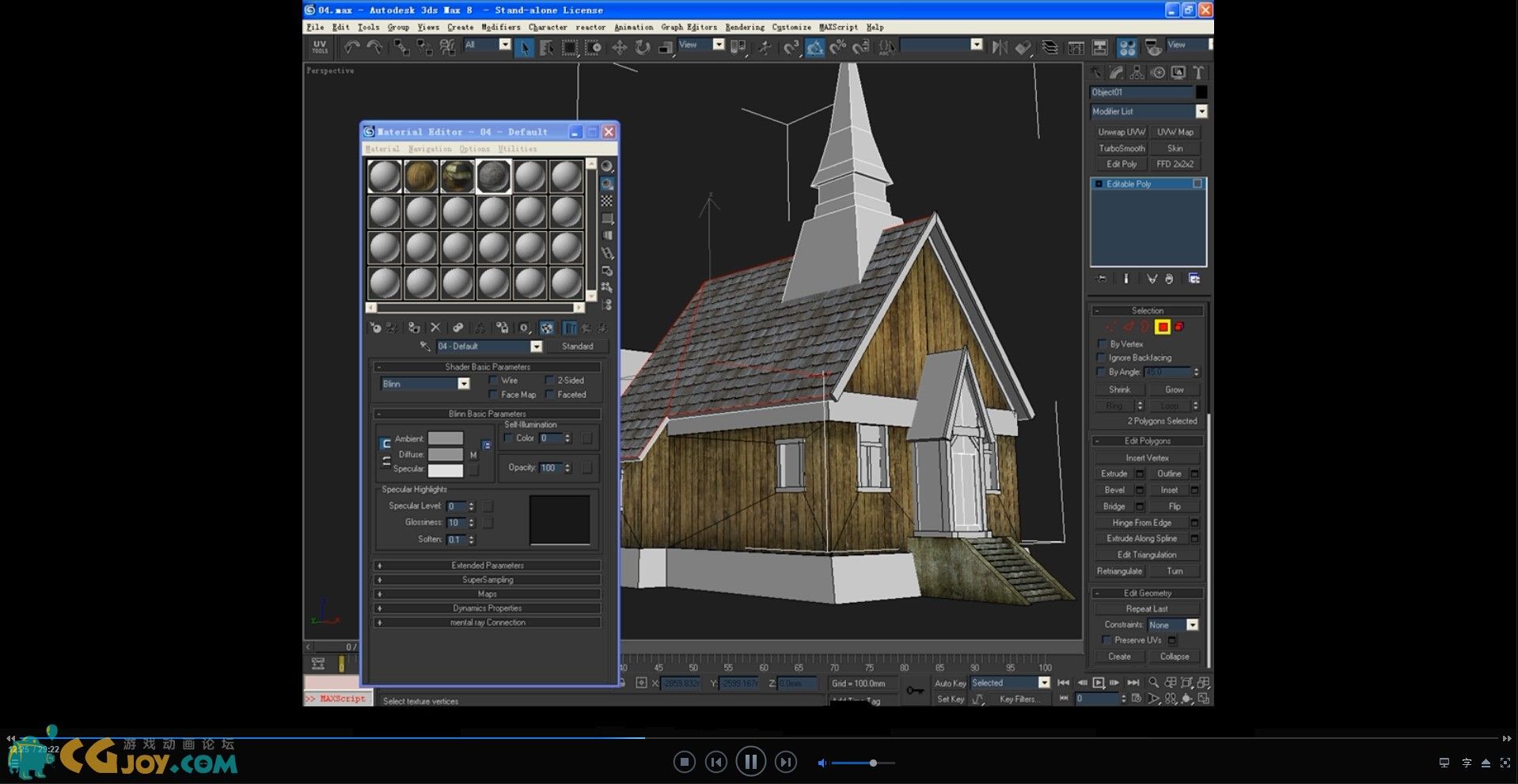Expand the Maps rollout
The width and height of the screenshot is (1518, 784).
487,594
